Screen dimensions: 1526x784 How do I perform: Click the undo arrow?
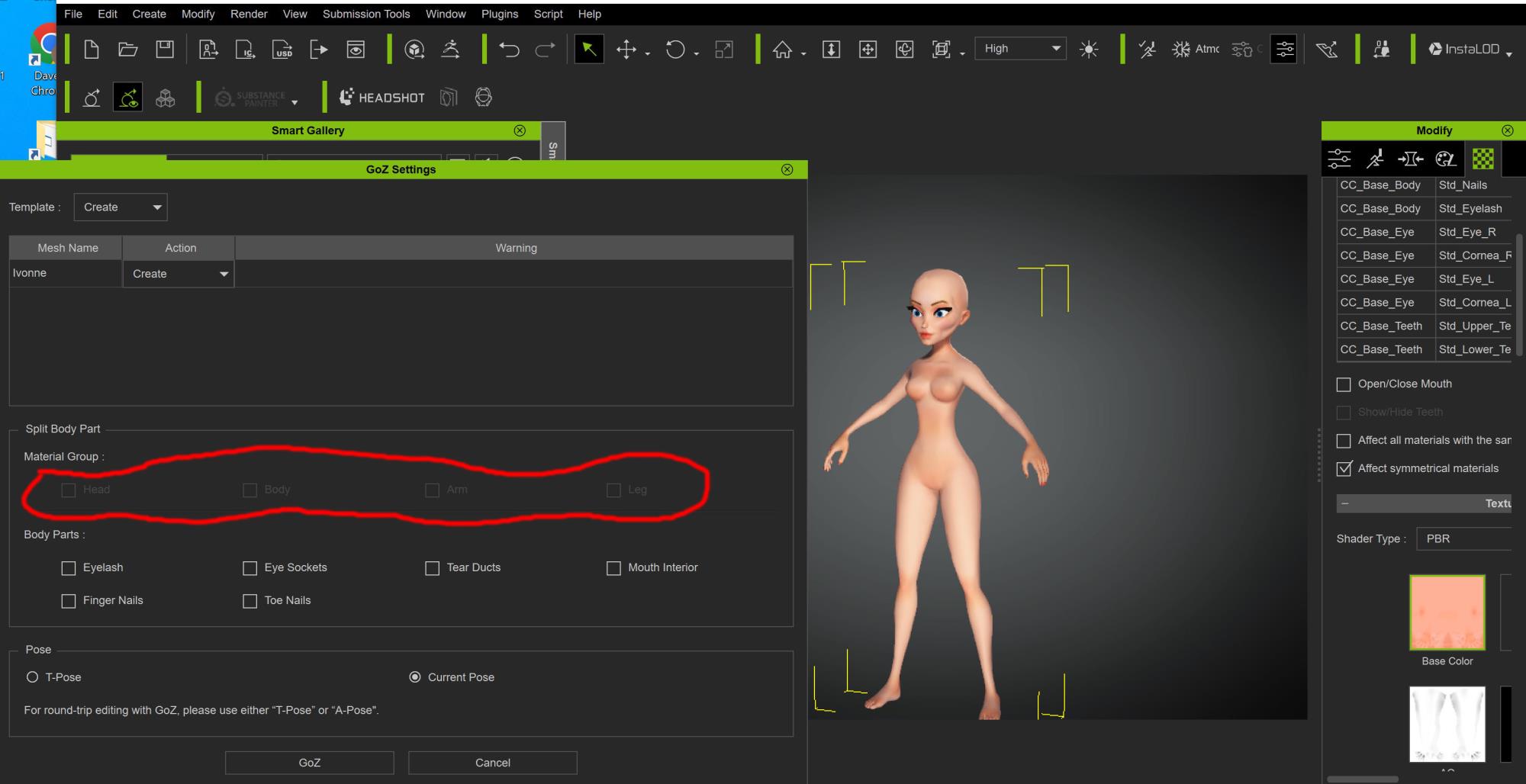click(x=509, y=50)
